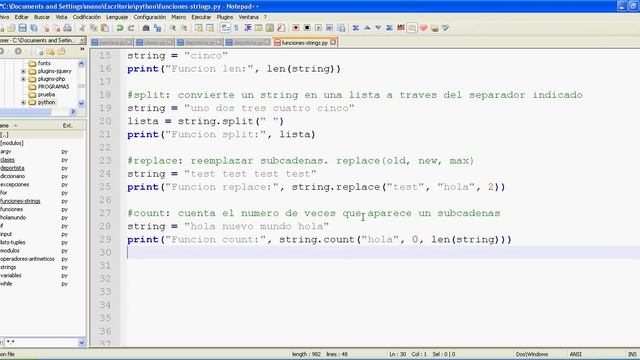This screenshot has width=640, height=360.
Task: Click the Zoom In toolbar icon
Action: (172, 28)
